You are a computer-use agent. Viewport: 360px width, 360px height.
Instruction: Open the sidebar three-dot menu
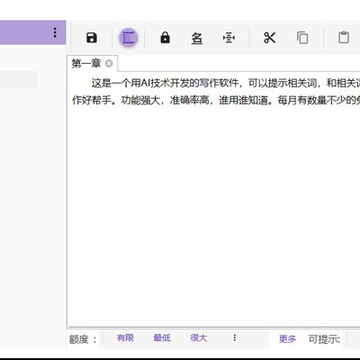55,32
